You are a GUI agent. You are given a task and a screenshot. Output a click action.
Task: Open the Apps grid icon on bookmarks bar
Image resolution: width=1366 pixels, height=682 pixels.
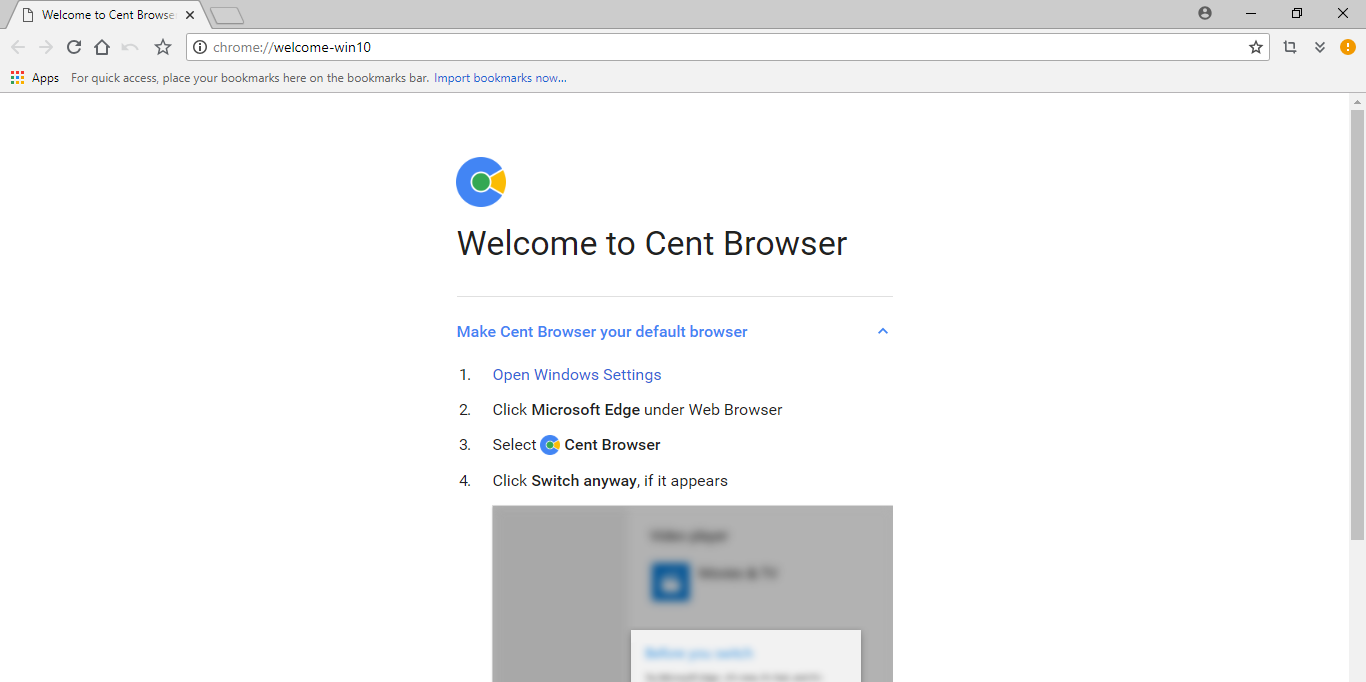pos(16,77)
